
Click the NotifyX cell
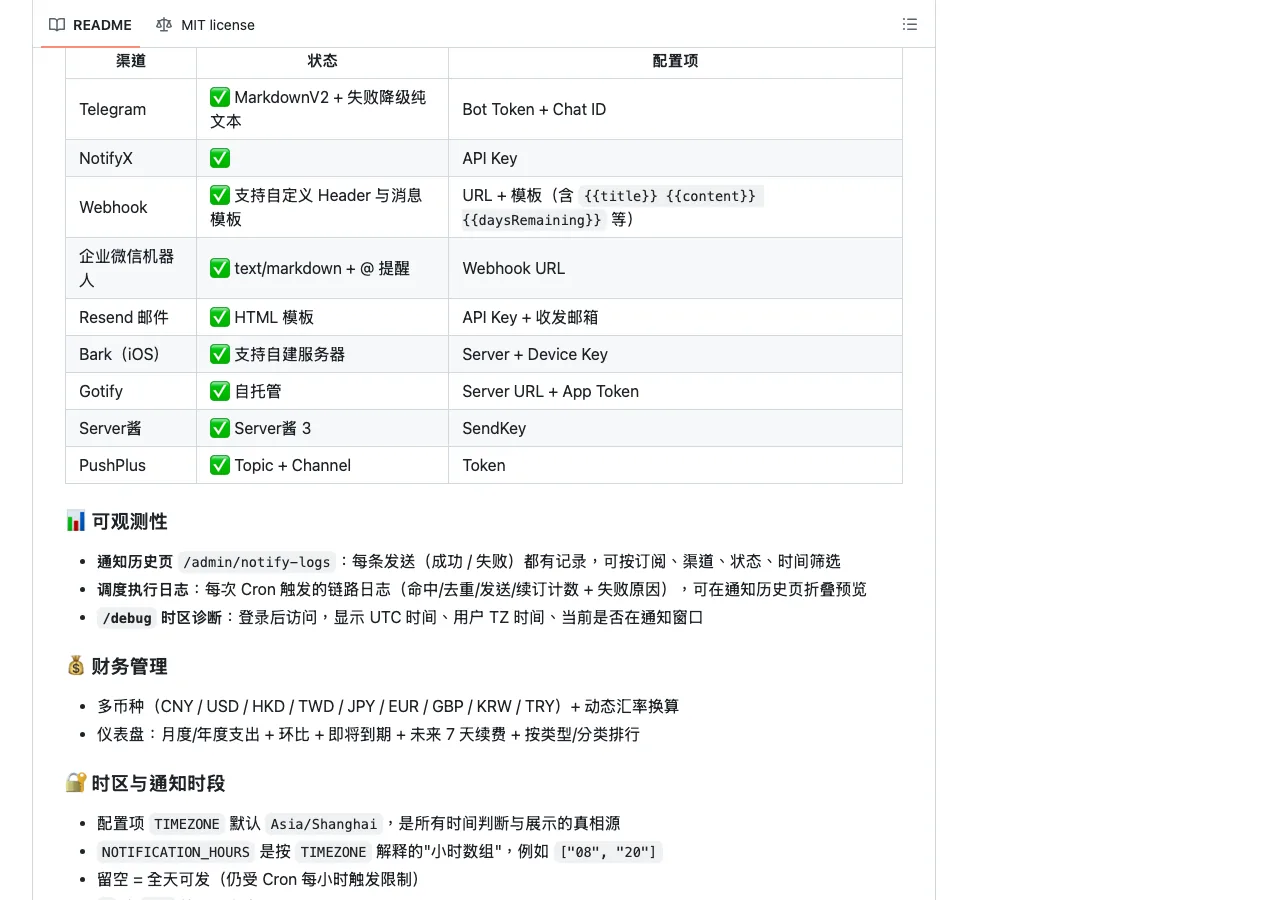131,158
